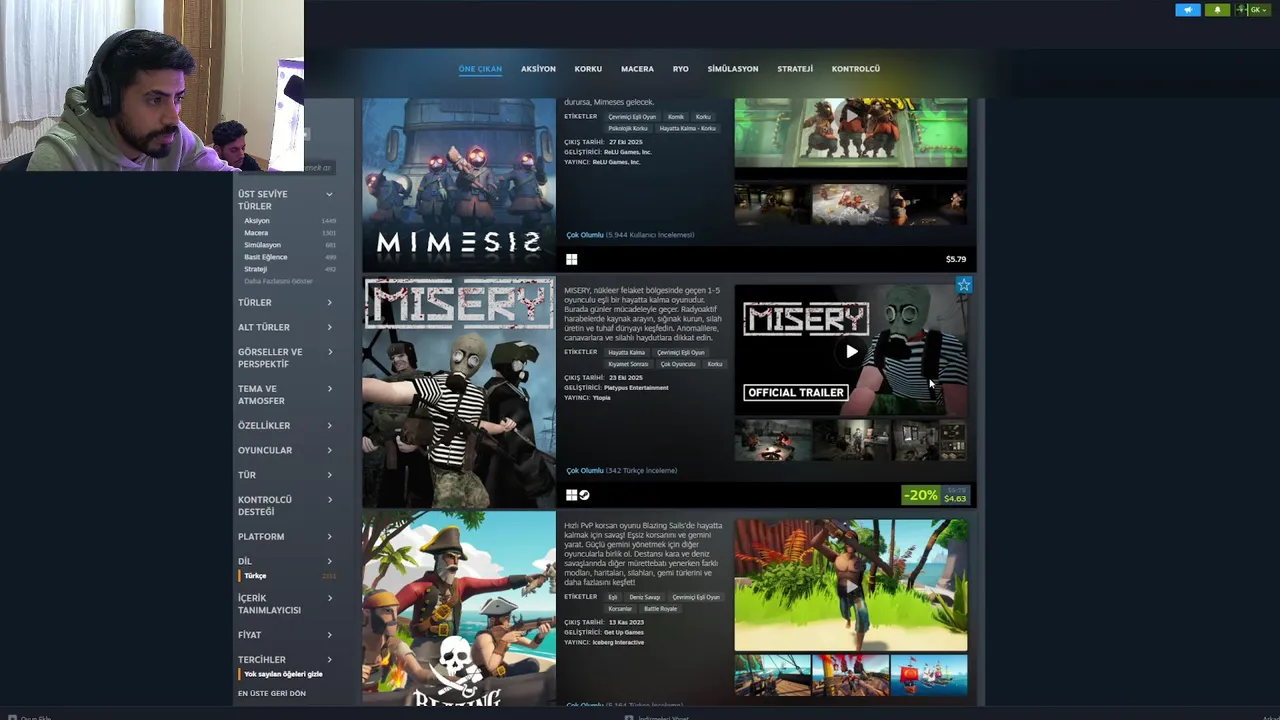
Task: Toggle the Simülasyon genre filter
Action: [289, 245]
